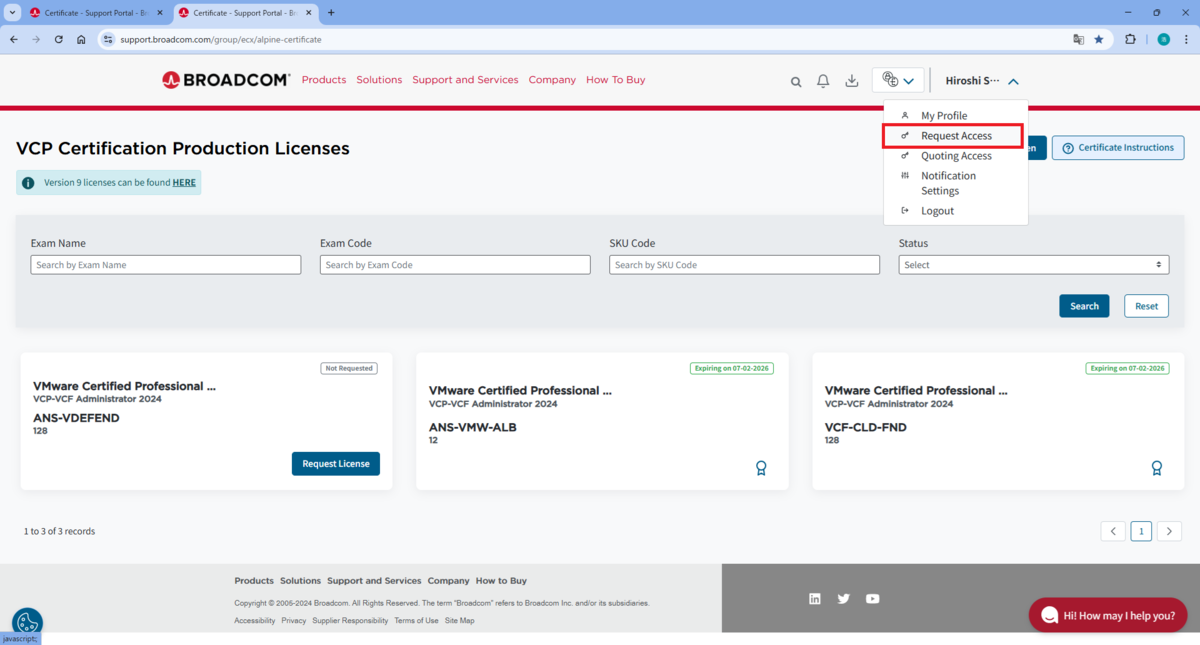Open the Privacy footer link
This screenshot has height=645, width=1200.
[x=294, y=621]
